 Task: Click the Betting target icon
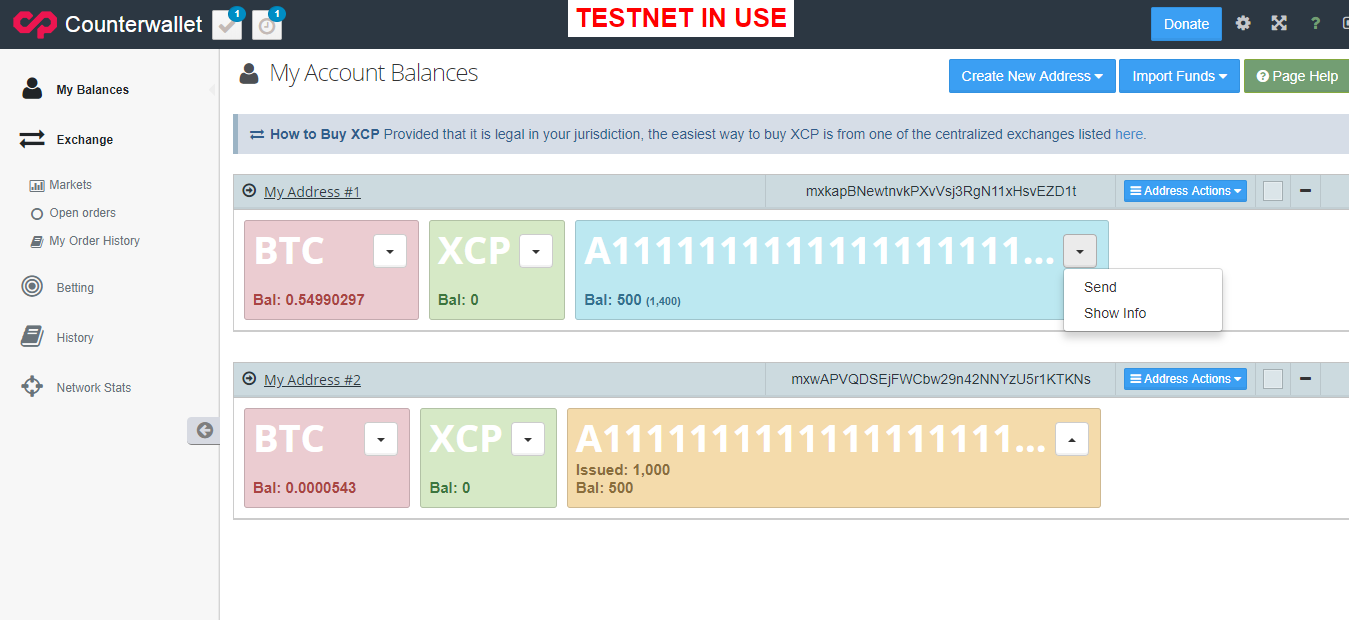[x=32, y=287]
